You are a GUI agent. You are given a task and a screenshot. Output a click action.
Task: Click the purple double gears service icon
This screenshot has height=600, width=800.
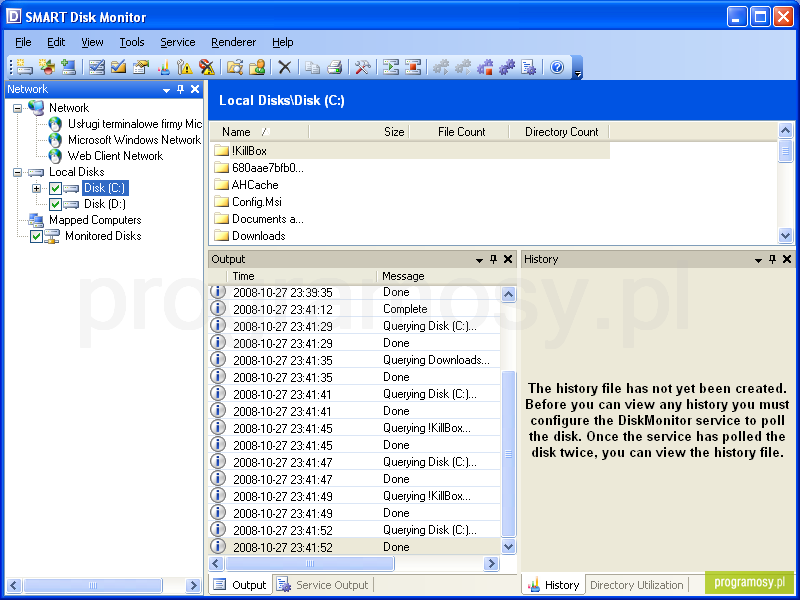pos(507,67)
